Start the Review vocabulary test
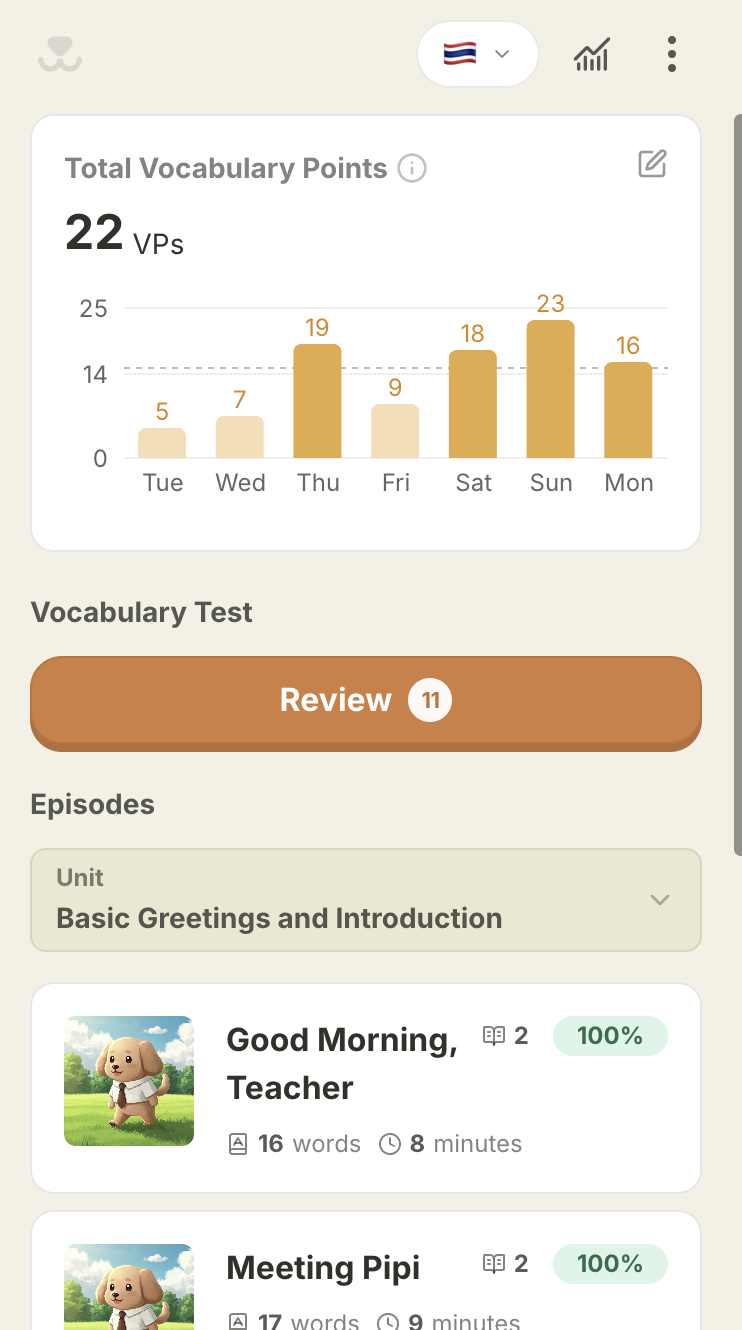The image size is (742, 1330). click(366, 702)
